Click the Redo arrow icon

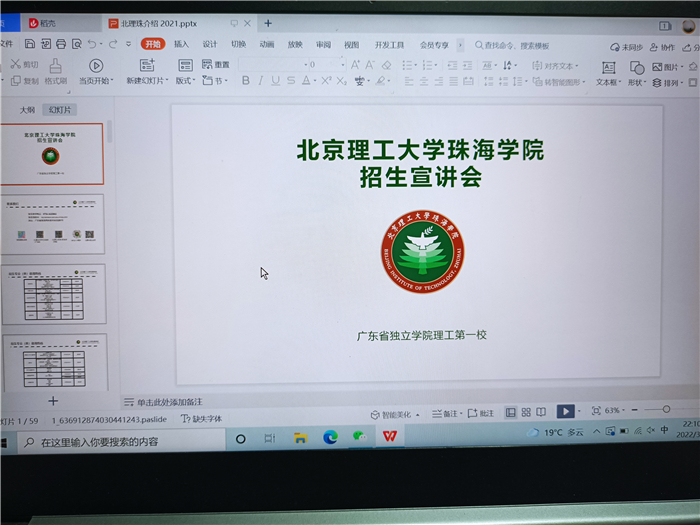pos(113,44)
